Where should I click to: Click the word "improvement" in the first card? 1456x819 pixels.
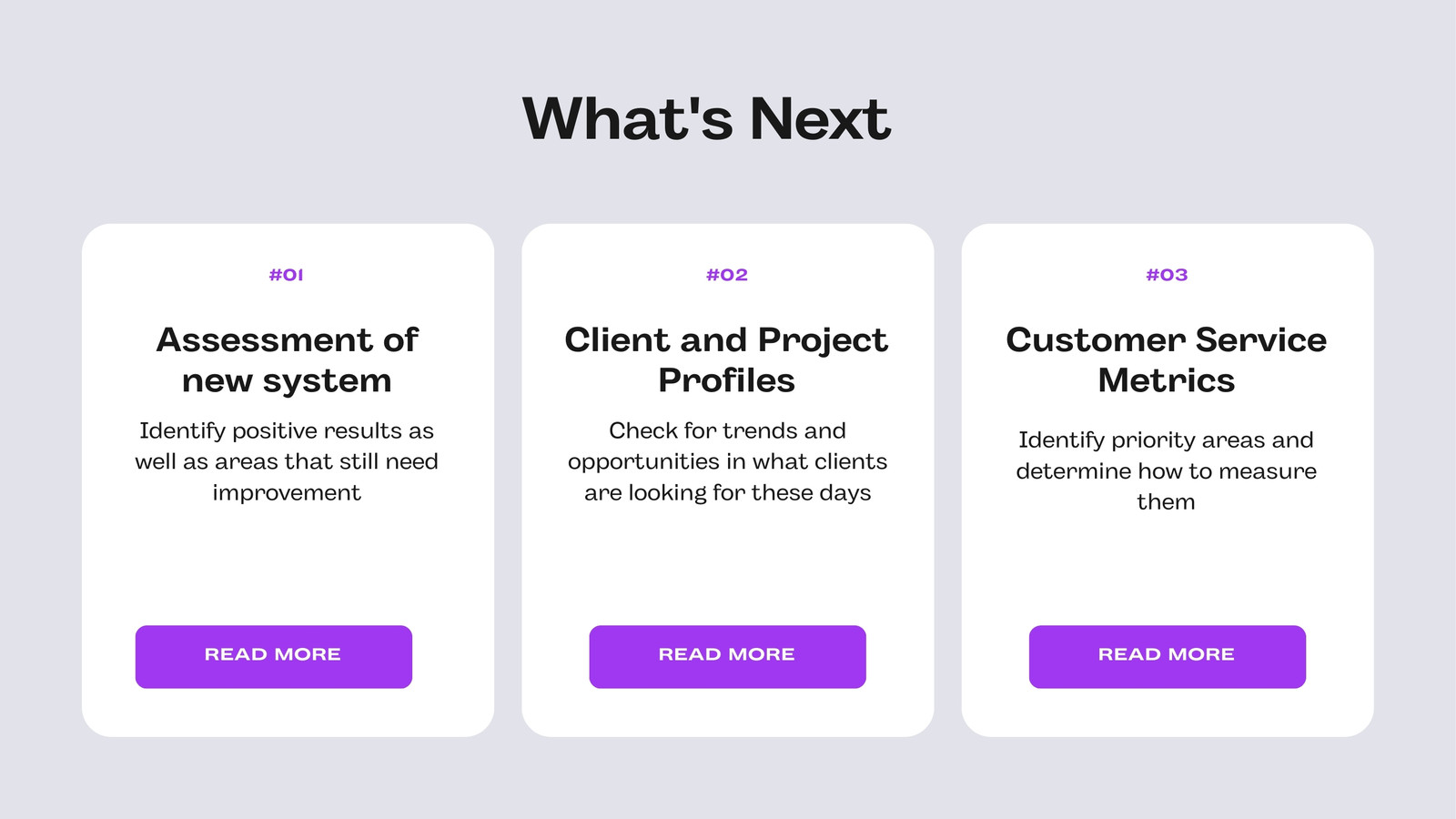coord(287,492)
